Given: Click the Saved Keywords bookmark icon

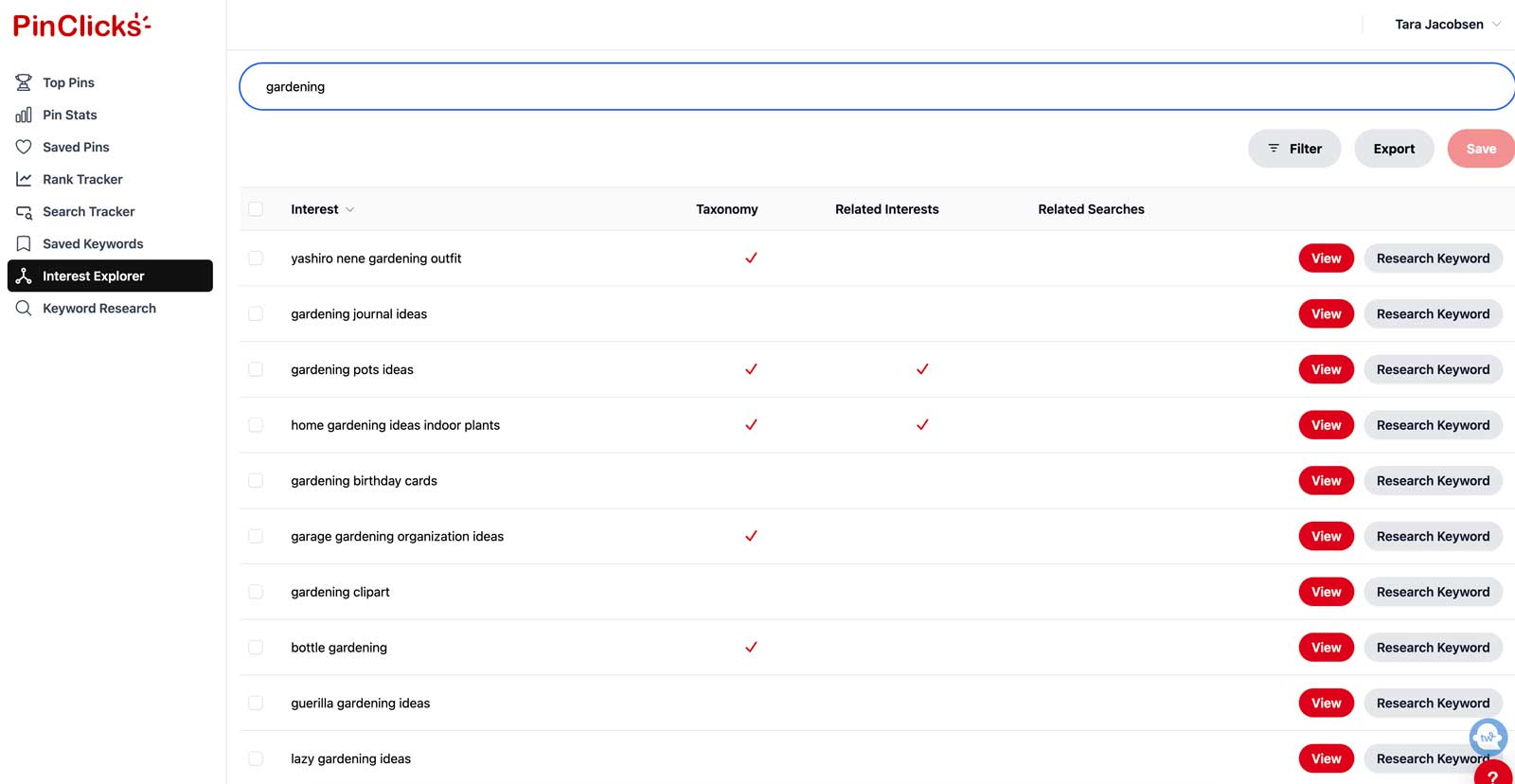Looking at the screenshot, I should click(24, 243).
